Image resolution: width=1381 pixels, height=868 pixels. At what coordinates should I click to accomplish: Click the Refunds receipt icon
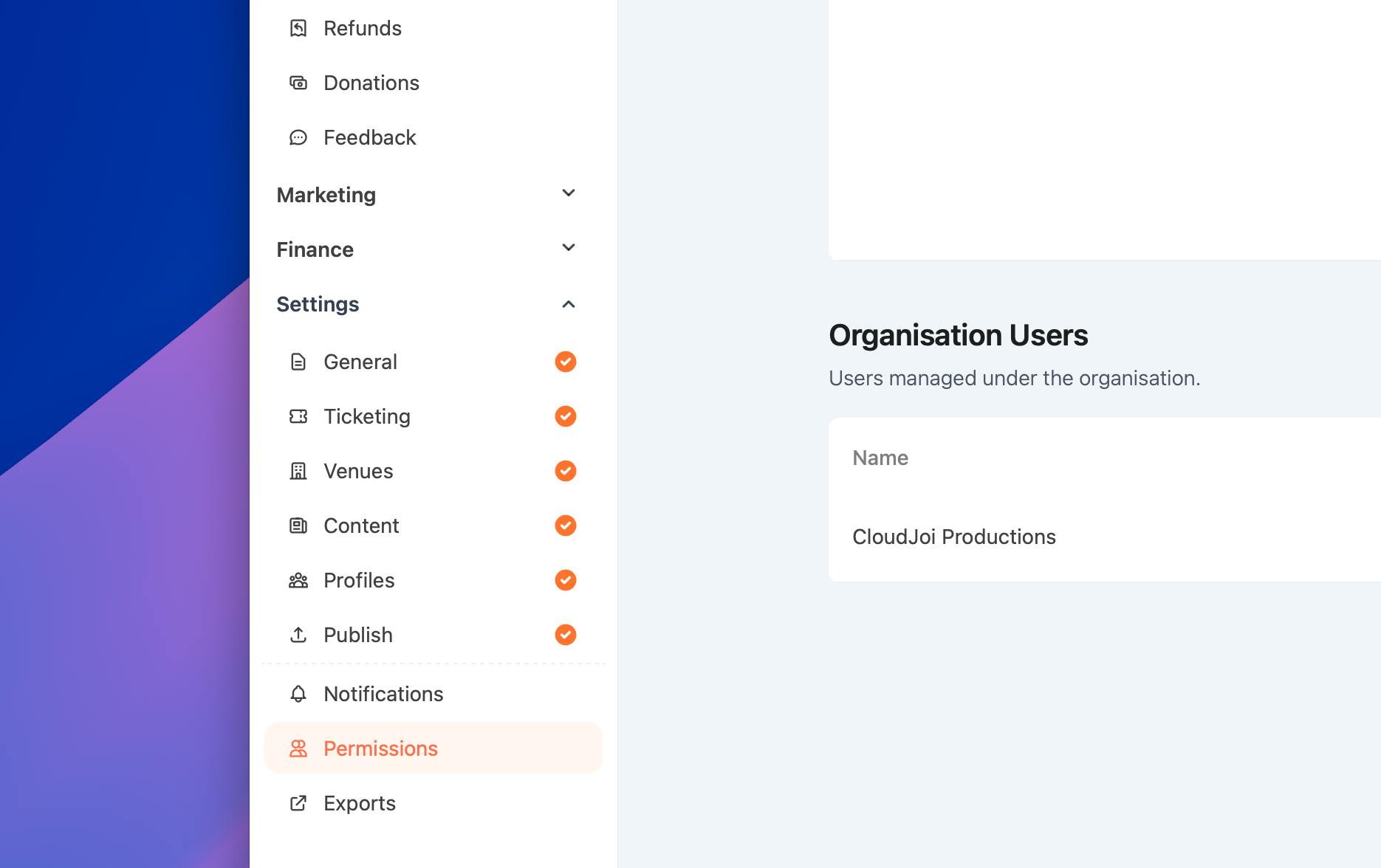(x=298, y=29)
